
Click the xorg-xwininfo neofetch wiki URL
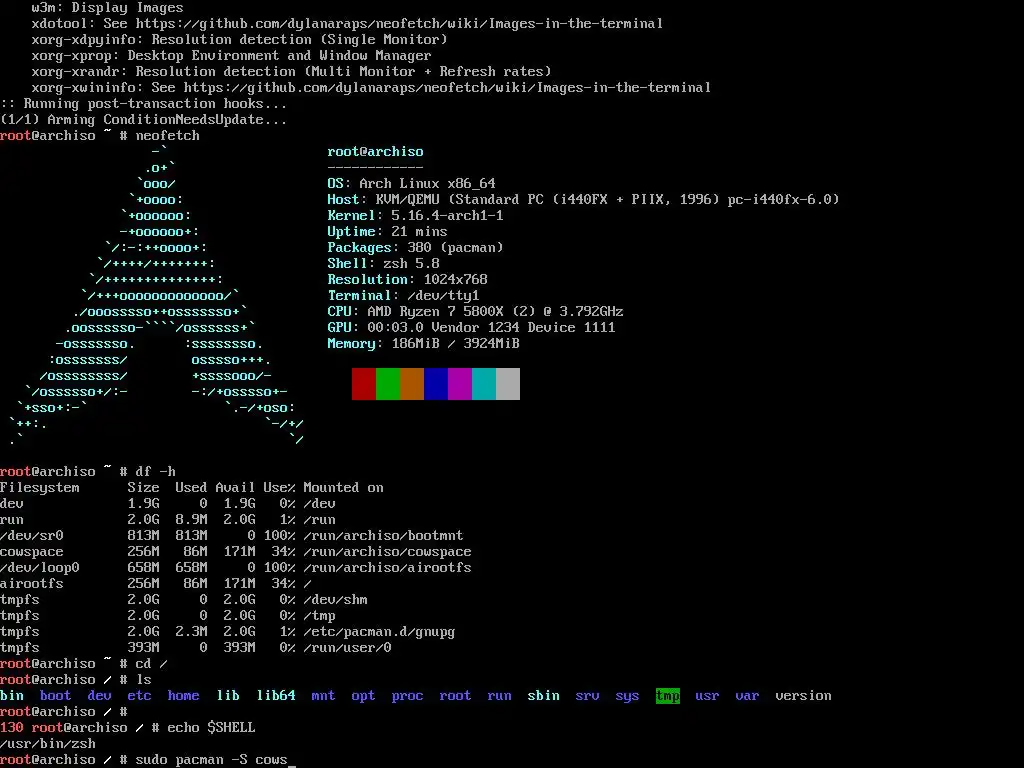pos(447,88)
